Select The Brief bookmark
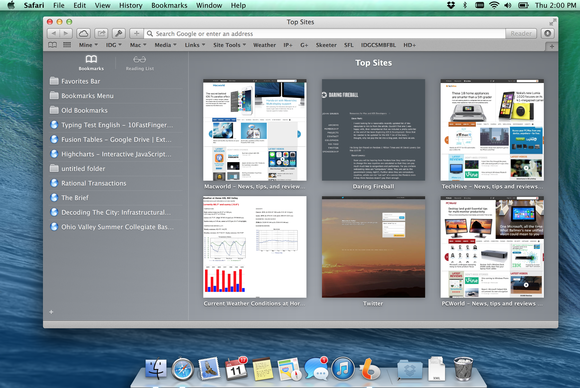Image resolution: width=580 pixels, height=388 pixels. [x=115, y=198]
